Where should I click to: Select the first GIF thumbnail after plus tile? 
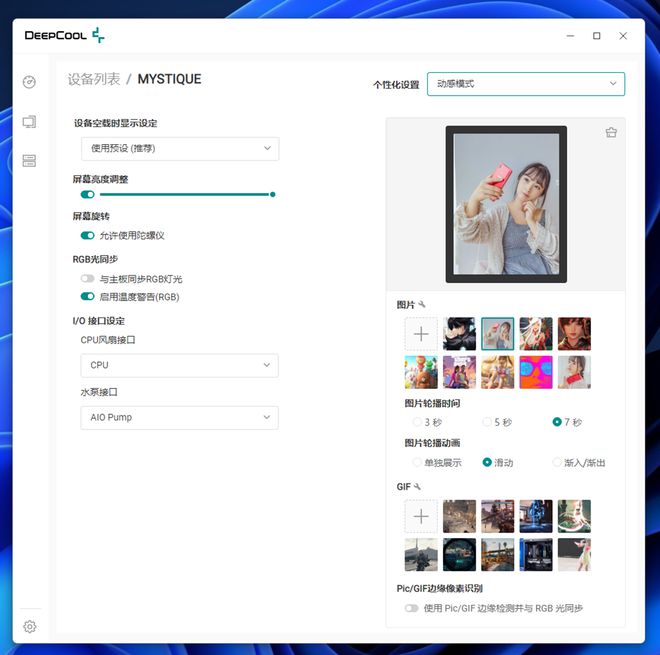point(459,516)
